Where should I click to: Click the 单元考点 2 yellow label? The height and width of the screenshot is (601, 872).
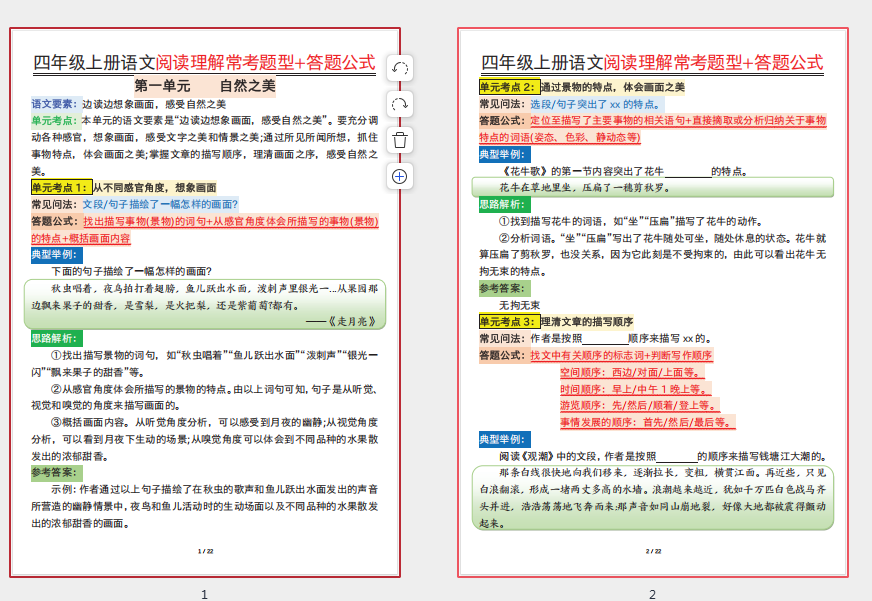click(508, 87)
